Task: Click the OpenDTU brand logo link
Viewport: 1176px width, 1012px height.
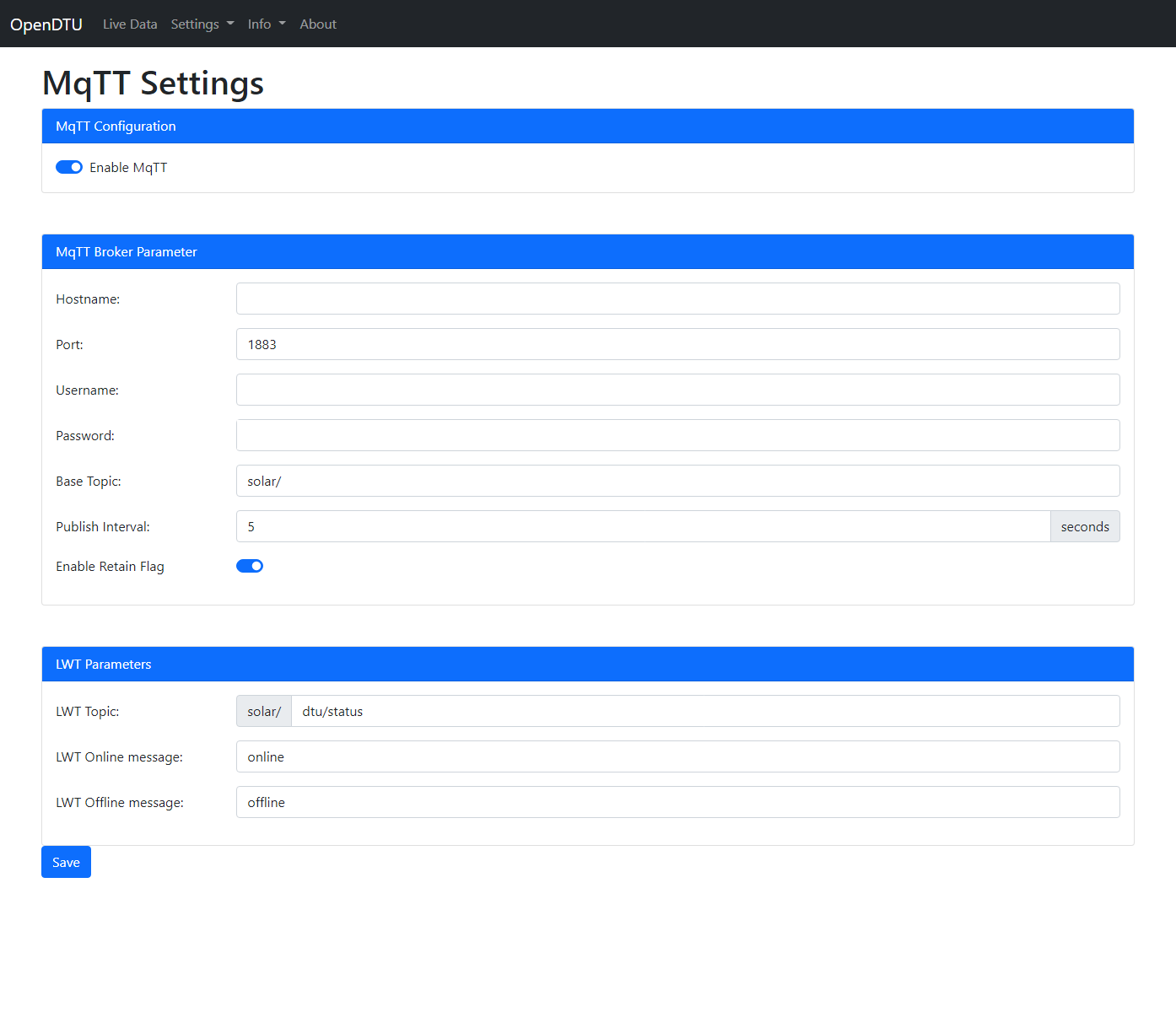Action: click(x=46, y=24)
